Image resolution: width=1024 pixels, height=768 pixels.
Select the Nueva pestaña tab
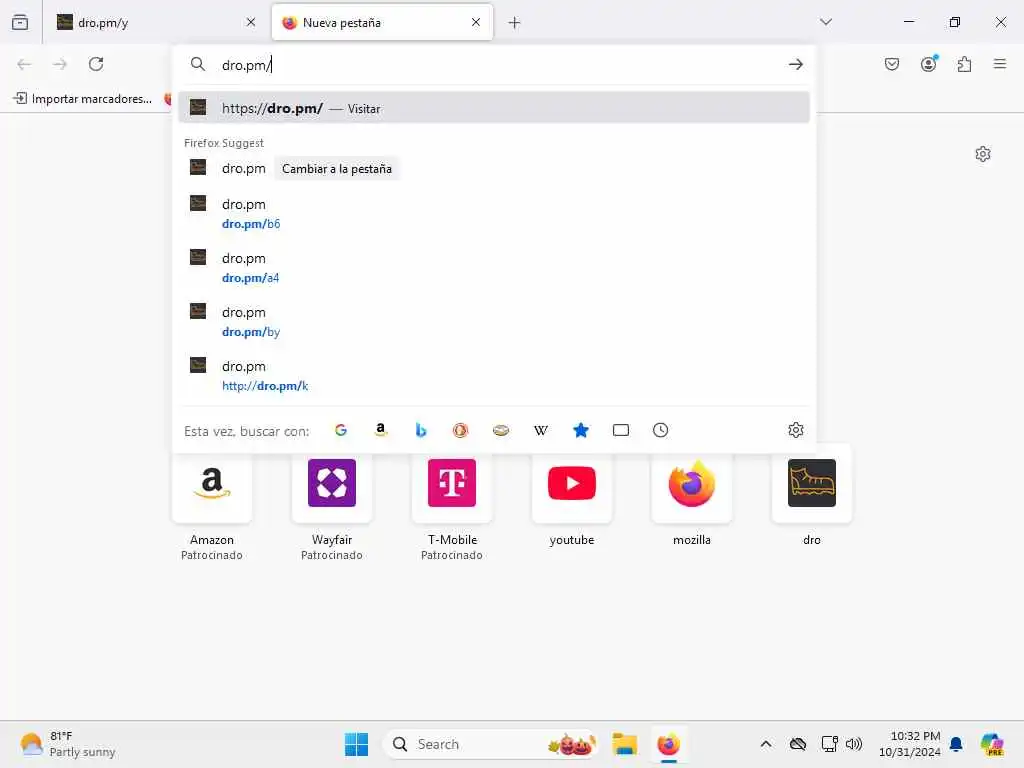click(382, 23)
